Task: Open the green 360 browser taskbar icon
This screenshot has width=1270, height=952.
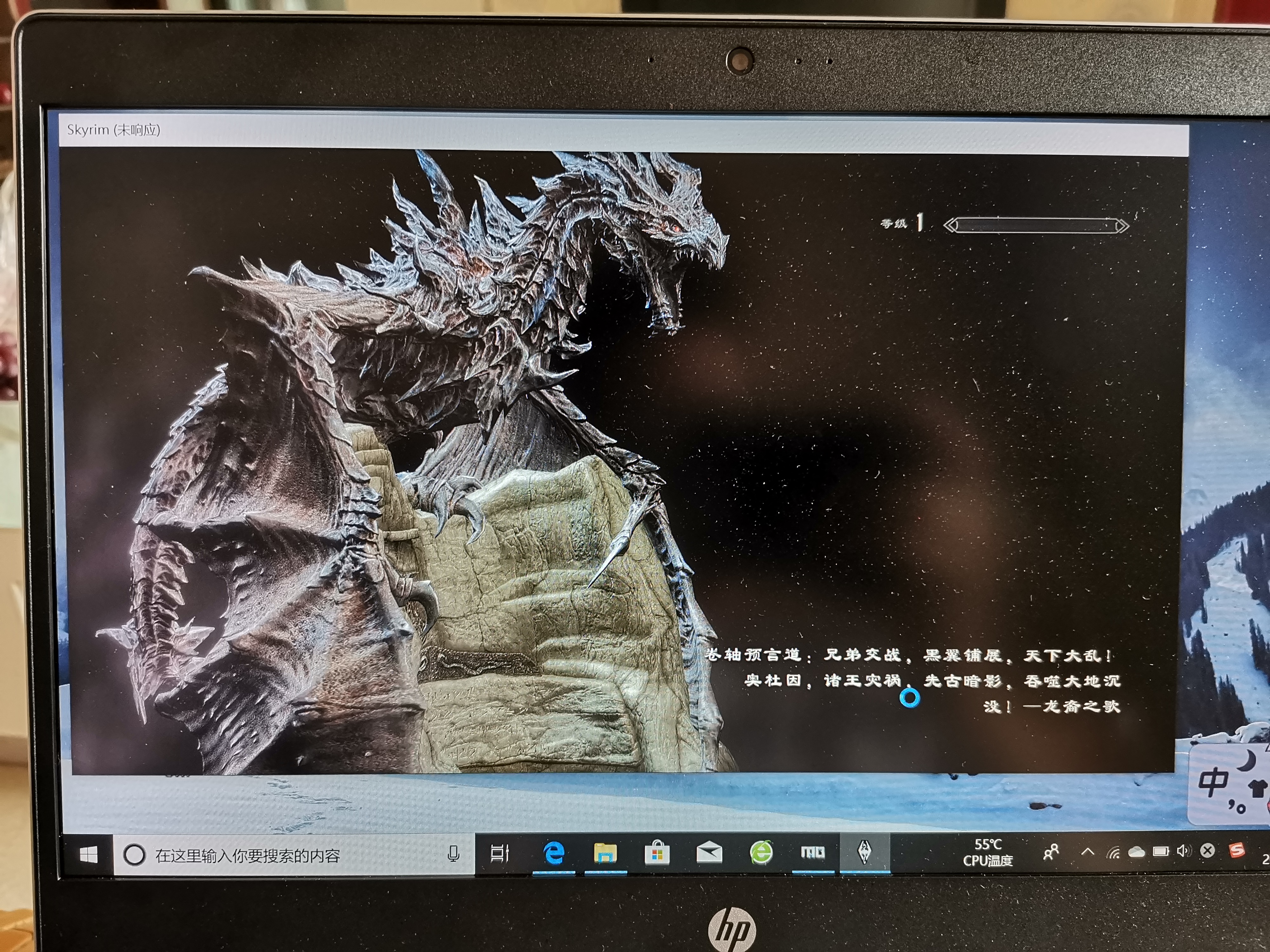Action: tap(761, 853)
